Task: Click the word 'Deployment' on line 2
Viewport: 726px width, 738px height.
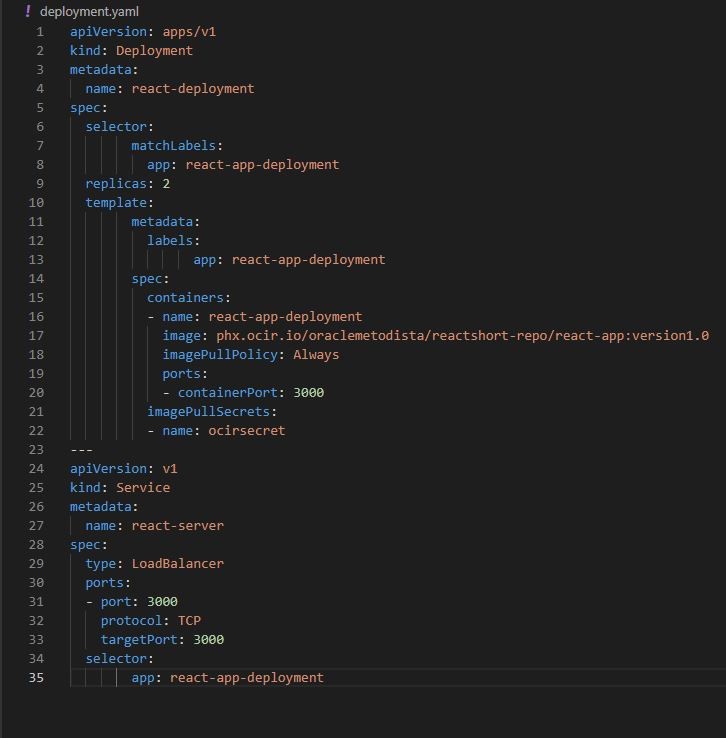Action: pyautogui.click(x=154, y=51)
